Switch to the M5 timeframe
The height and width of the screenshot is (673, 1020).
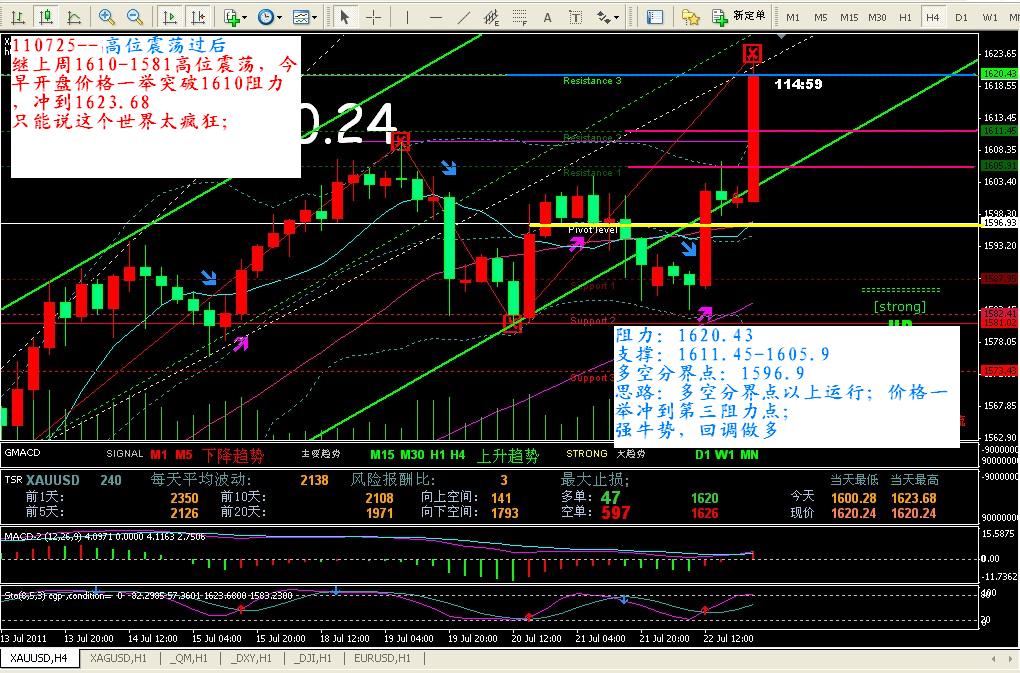[x=820, y=17]
